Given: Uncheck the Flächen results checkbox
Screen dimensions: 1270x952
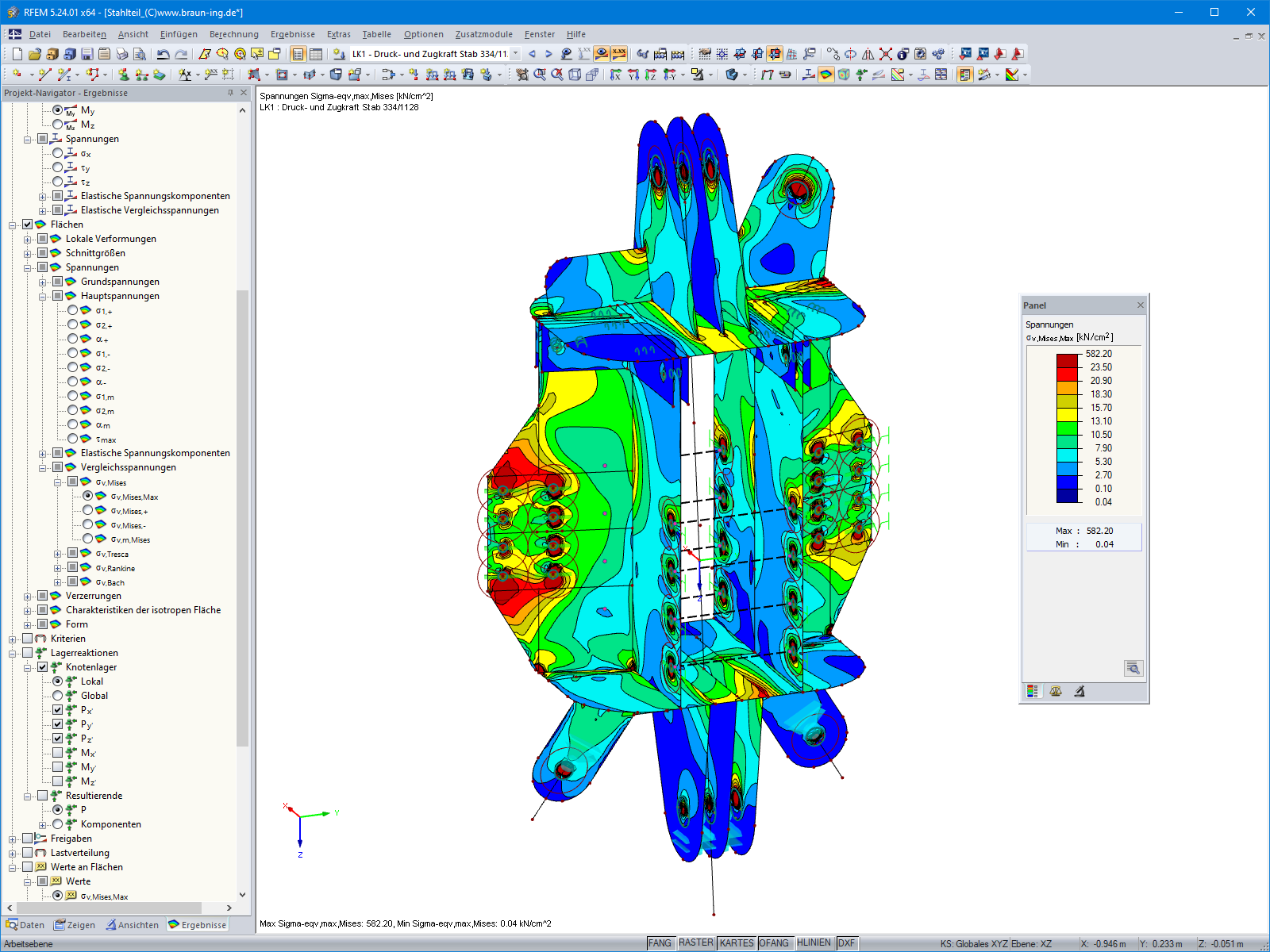Looking at the screenshot, I should (x=26, y=224).
